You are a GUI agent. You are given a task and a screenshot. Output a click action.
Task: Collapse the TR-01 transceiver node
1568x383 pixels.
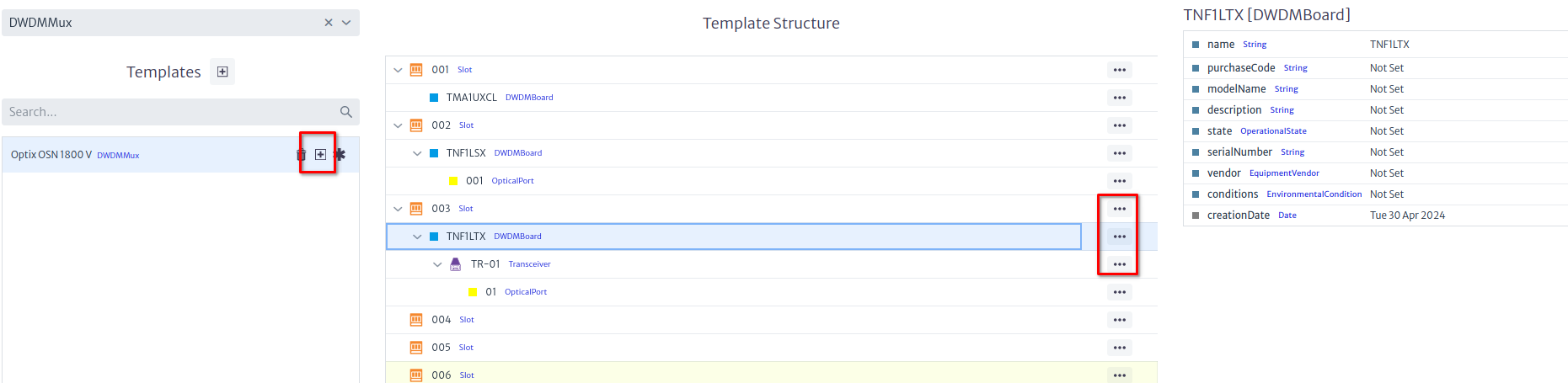437,264
